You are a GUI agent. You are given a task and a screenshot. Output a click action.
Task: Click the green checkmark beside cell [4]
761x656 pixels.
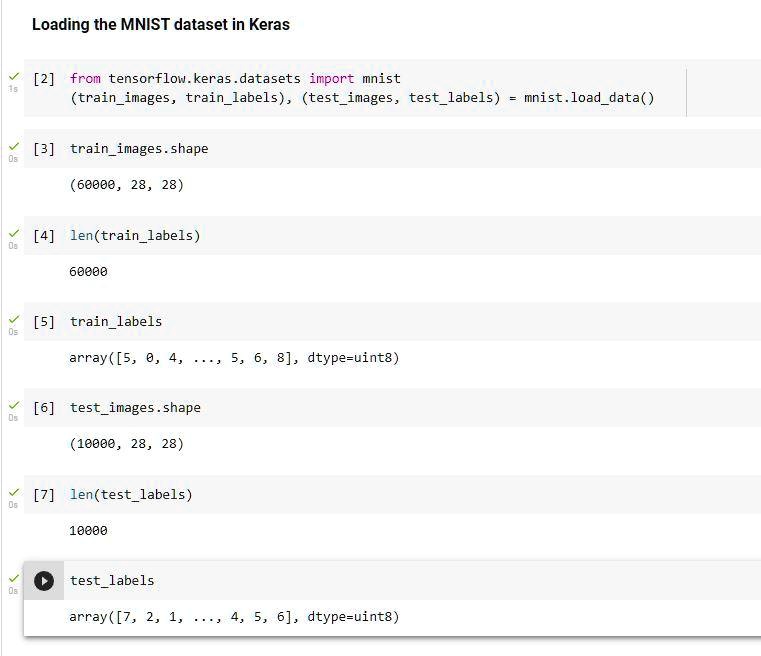click(x=14, y=233)
